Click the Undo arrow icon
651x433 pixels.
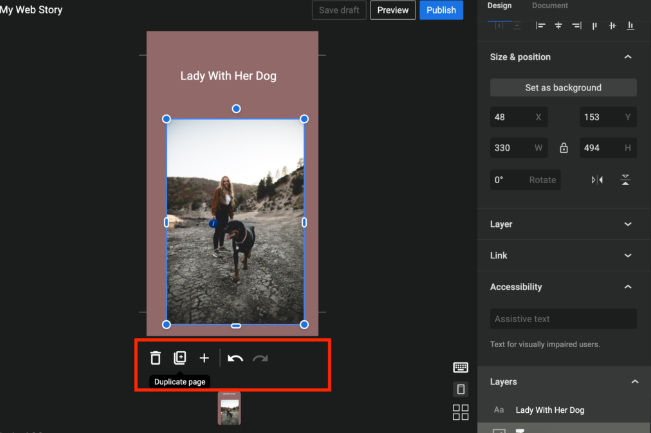click(x=235, y=358)
